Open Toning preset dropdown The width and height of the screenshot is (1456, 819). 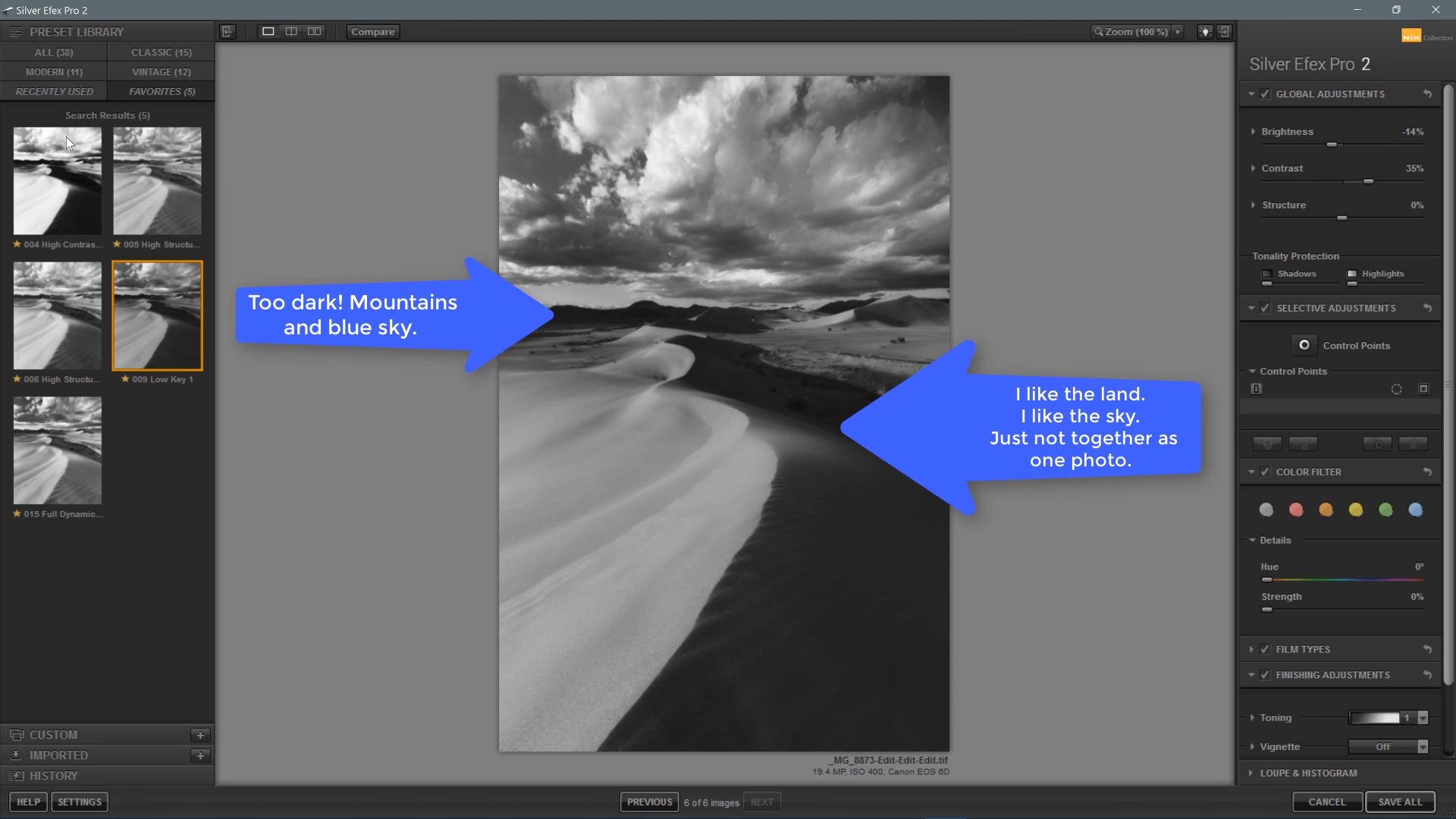(1423, 717)
